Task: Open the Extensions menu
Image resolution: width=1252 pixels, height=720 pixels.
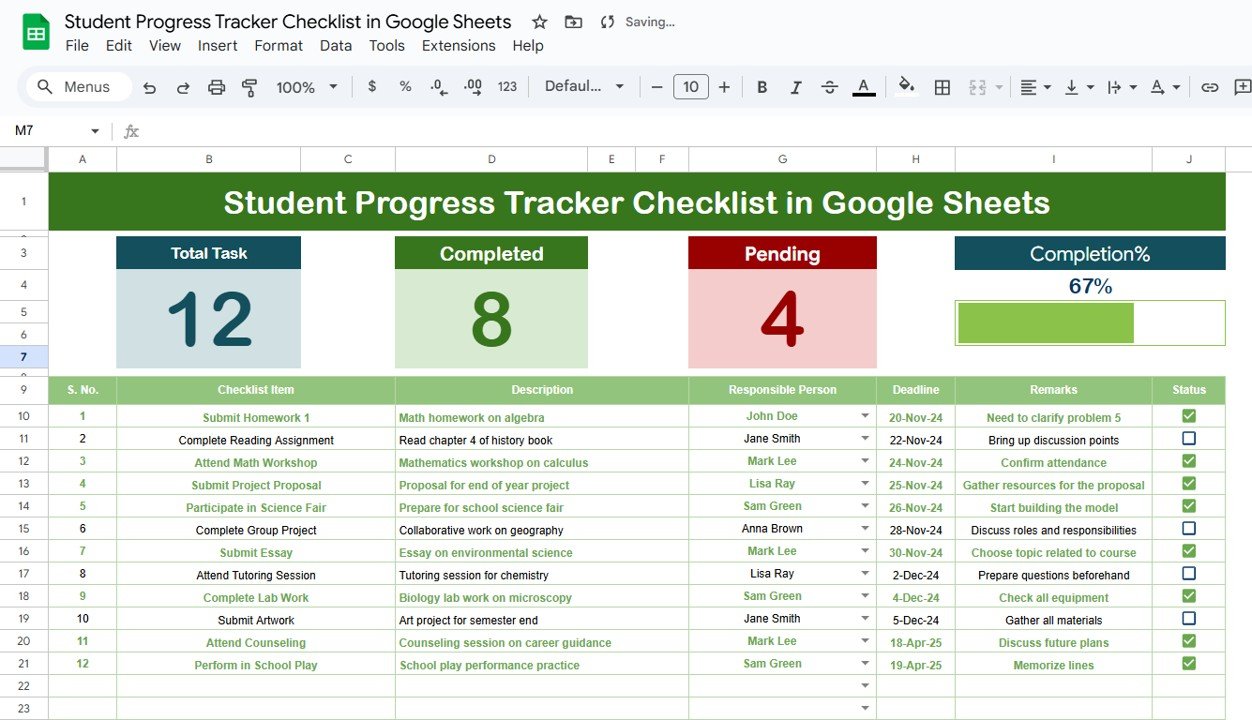Action: click(x=459, y=46)
